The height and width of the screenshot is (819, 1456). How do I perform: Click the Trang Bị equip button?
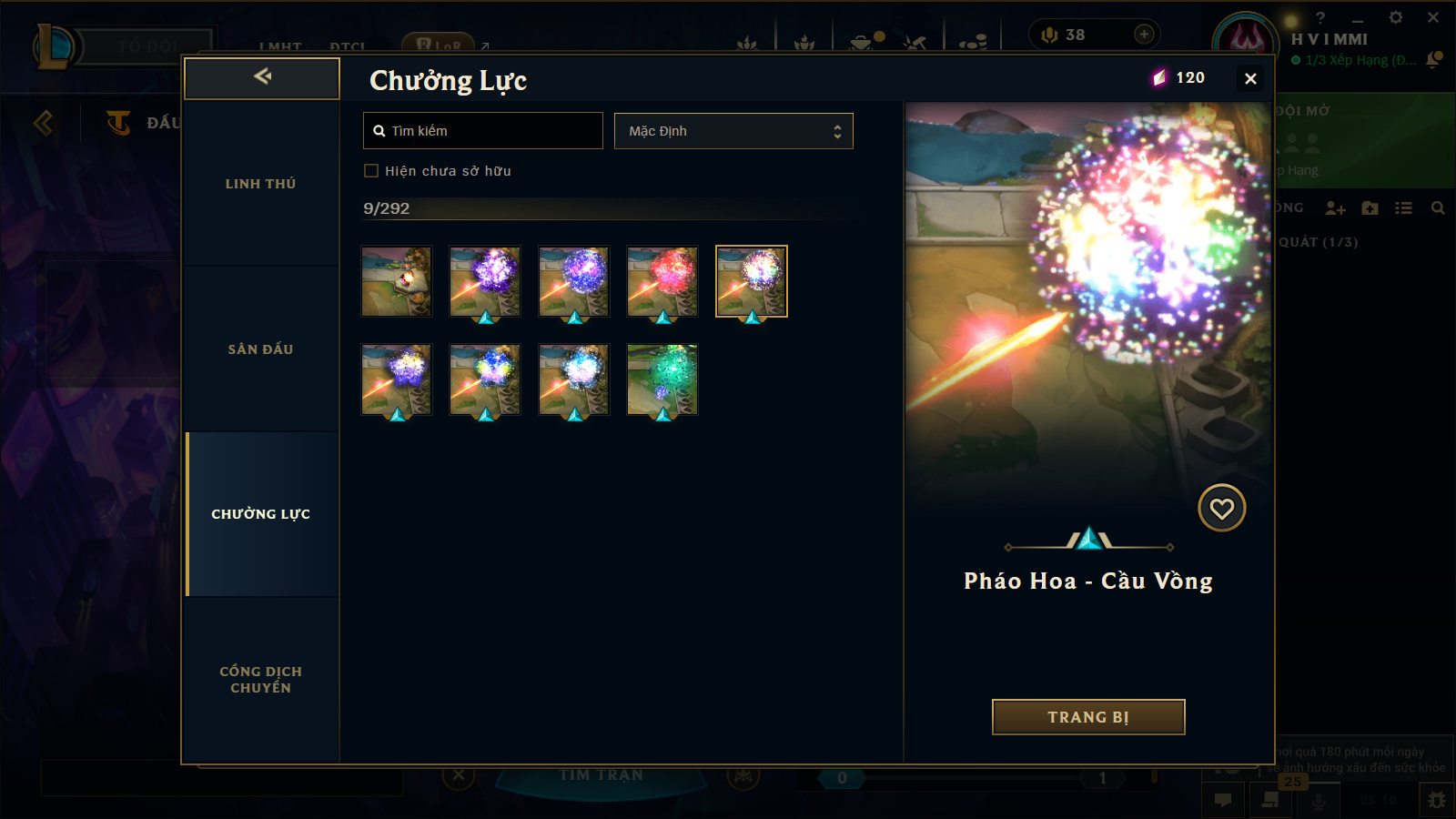[1088, 717]
